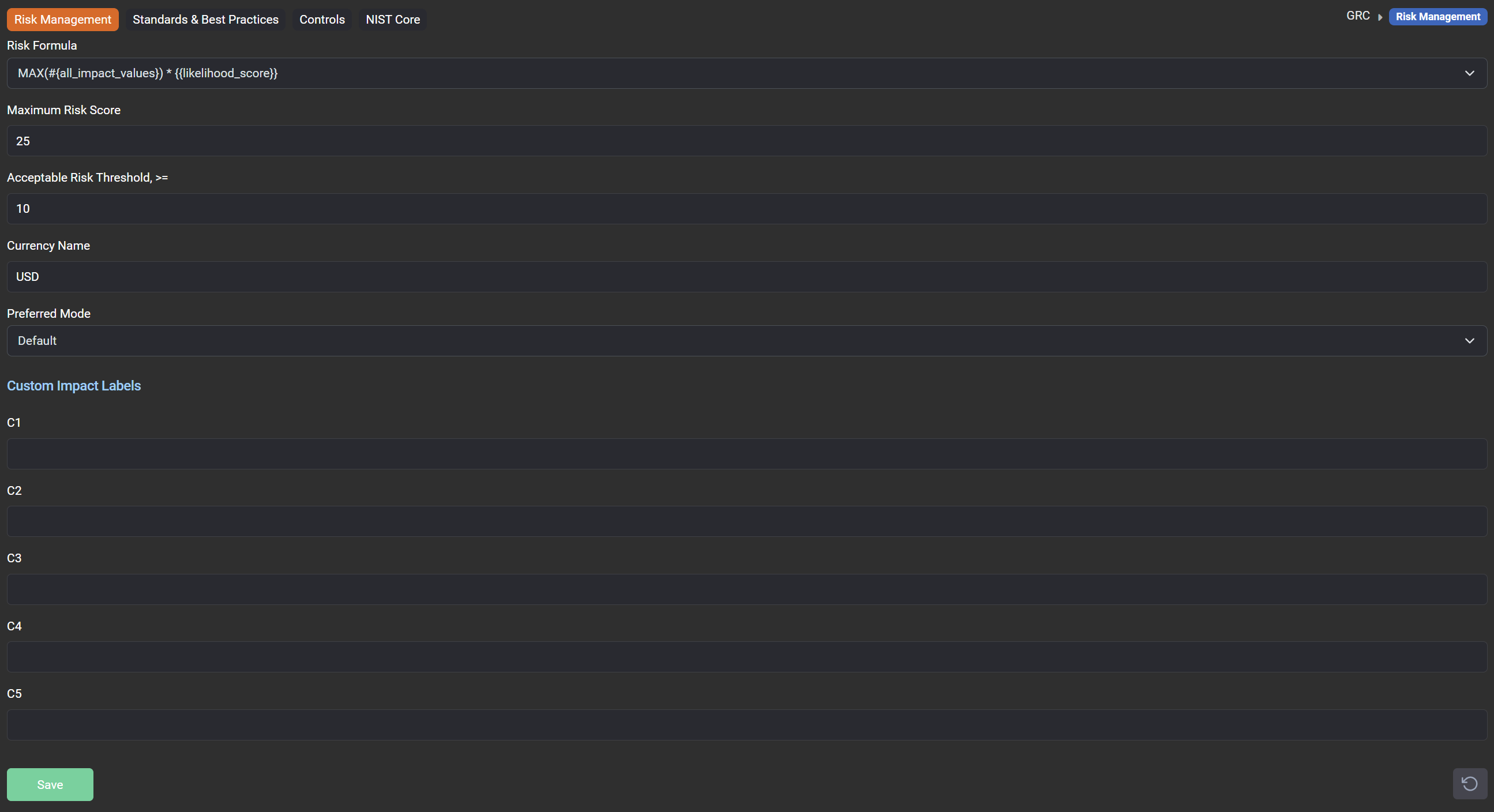Viewport: 1494px width, 812px height.
Task: Expand the Risk Formula dropdown chevron
Action: coord(1469,73)
